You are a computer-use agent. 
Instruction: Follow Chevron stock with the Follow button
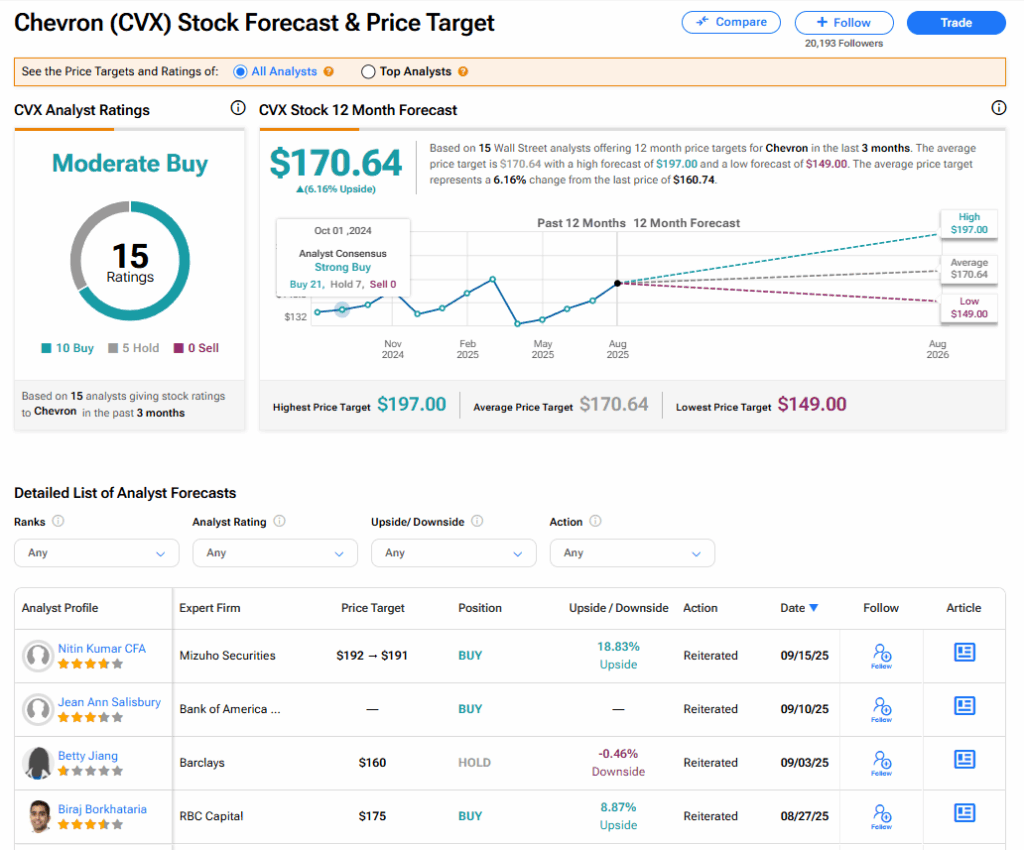point(844,22)
